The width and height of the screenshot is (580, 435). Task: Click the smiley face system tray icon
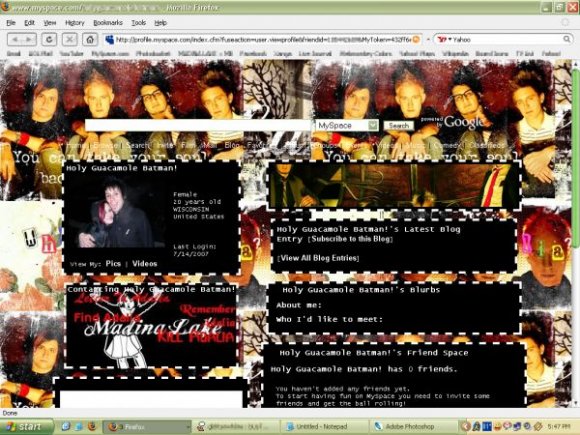click(x=498, y=426)
